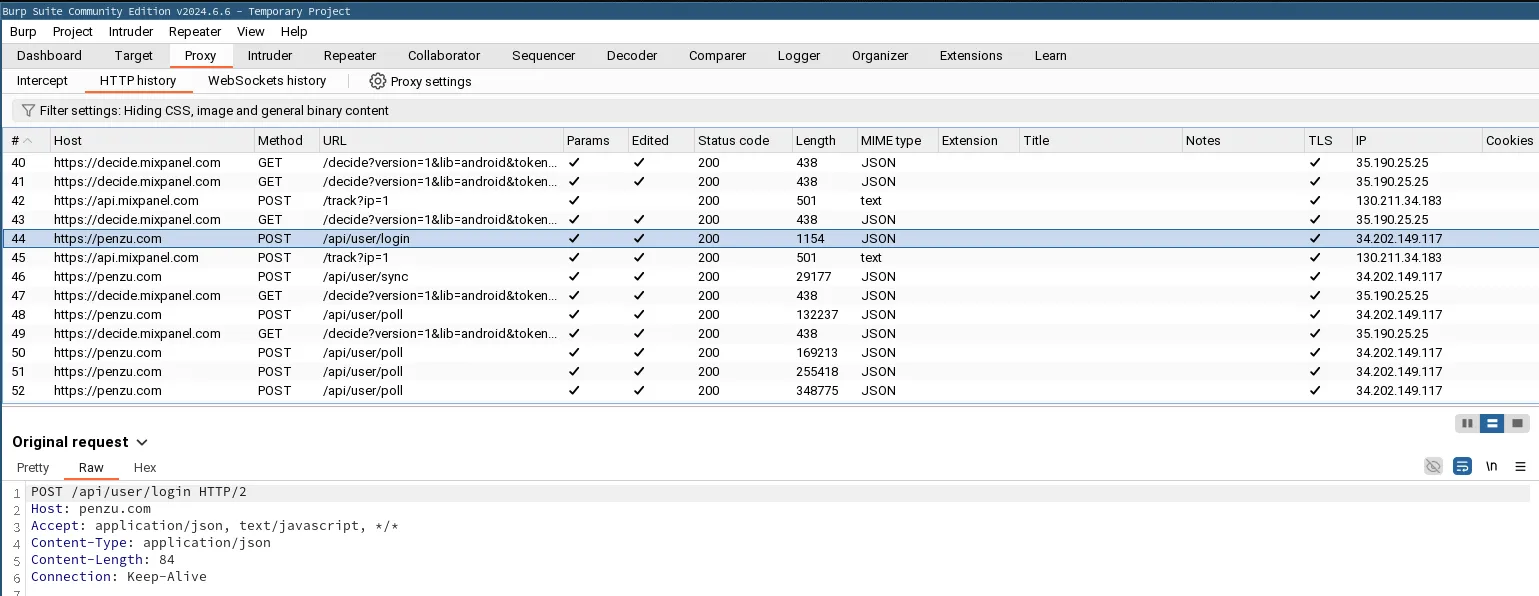This screenshot has width=1539, height=596.
Task: Toggle the line wrap button
Action: (x=1462, y=466)
